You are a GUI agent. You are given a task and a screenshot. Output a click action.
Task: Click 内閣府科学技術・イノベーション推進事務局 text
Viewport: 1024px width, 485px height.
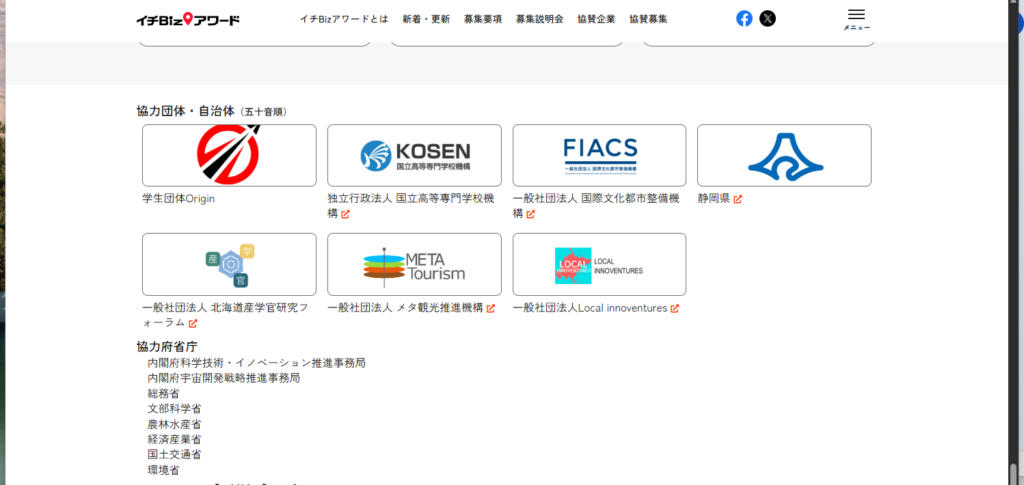coord(257,363)
